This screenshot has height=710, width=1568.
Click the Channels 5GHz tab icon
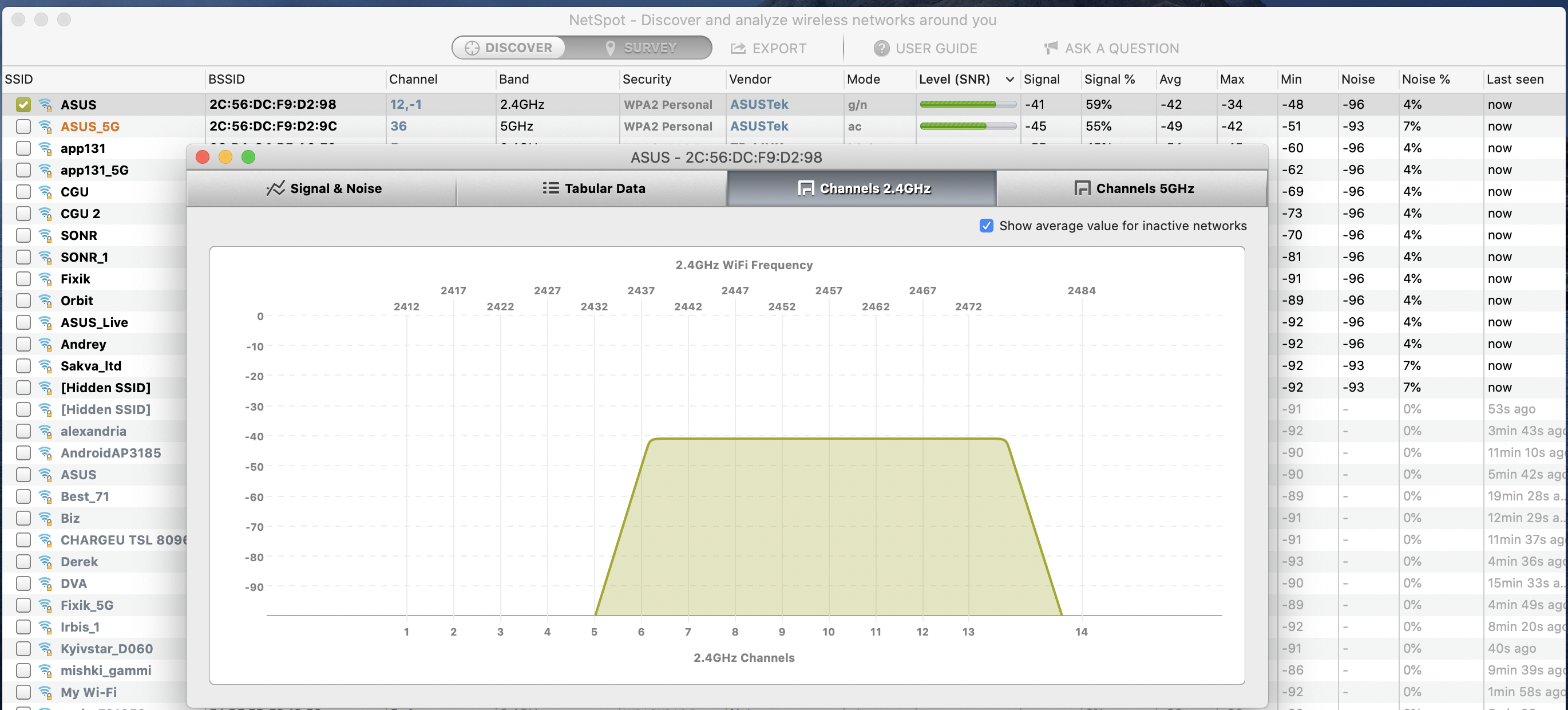1082,188
